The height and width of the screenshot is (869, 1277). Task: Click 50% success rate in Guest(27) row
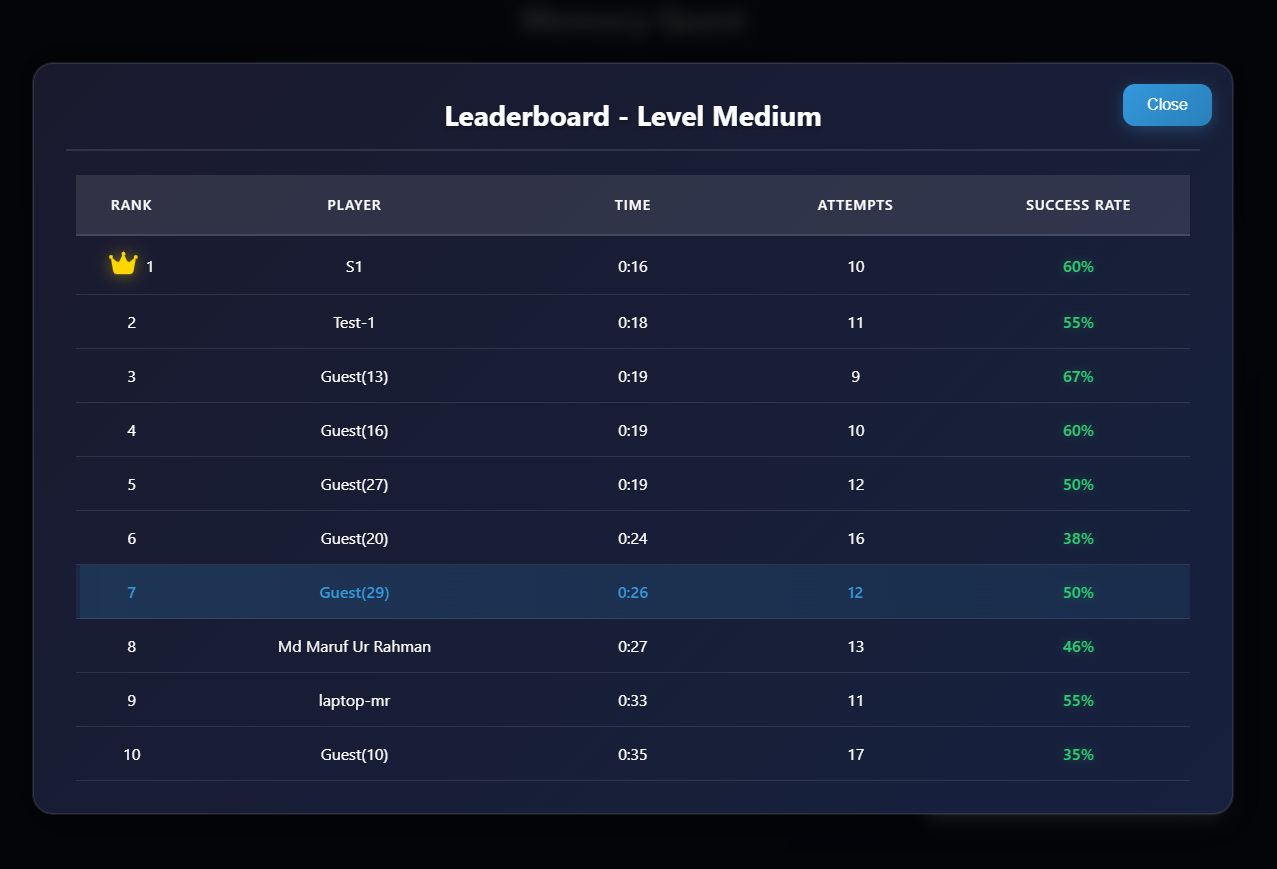click(1078, 485)
